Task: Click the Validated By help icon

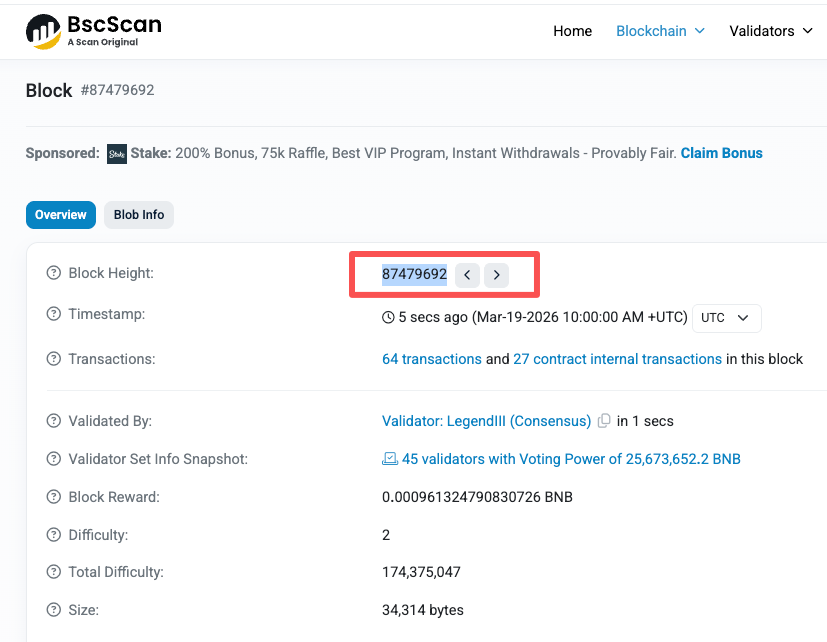Action: pos(54,422)
